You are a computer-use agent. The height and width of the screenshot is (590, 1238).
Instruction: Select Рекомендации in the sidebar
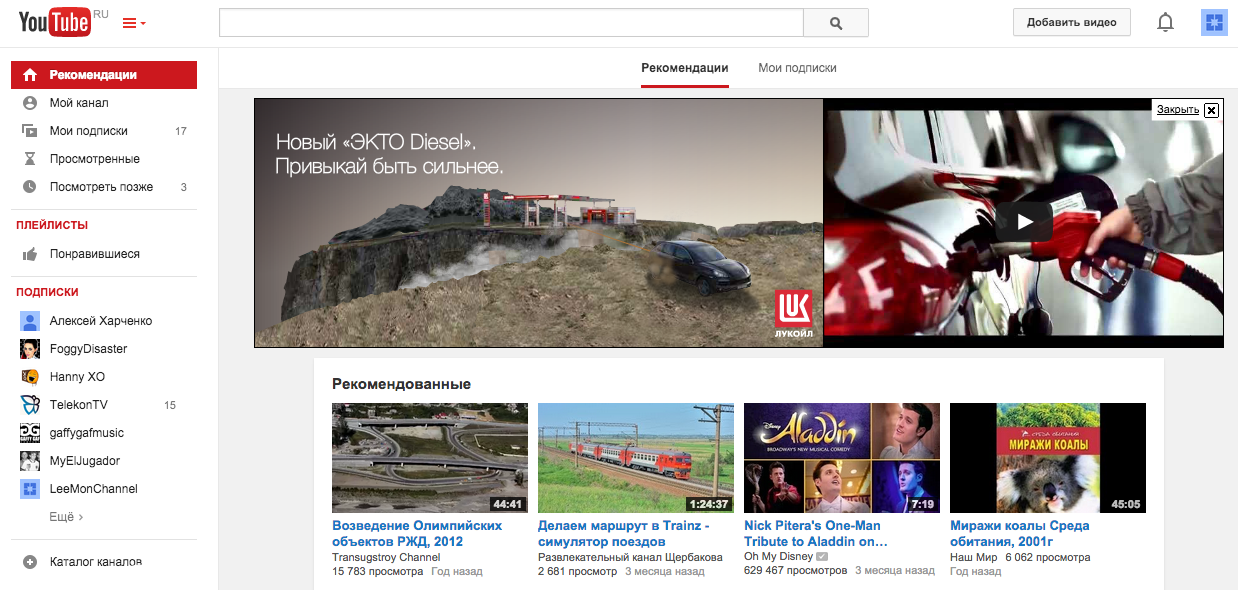104,75
